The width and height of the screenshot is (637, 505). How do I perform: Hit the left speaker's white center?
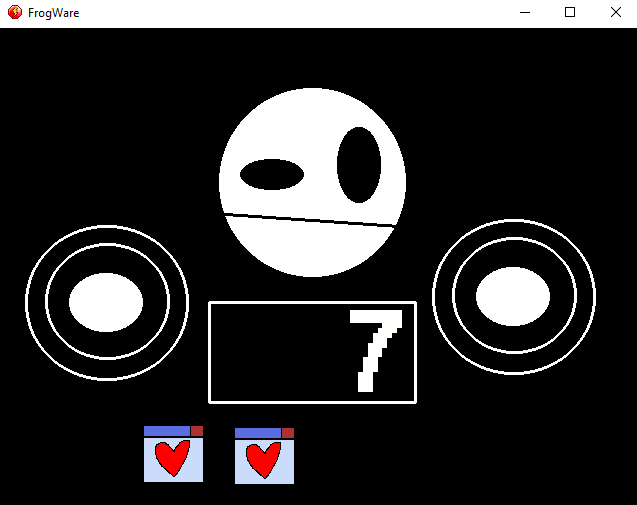tap(106, 302)
